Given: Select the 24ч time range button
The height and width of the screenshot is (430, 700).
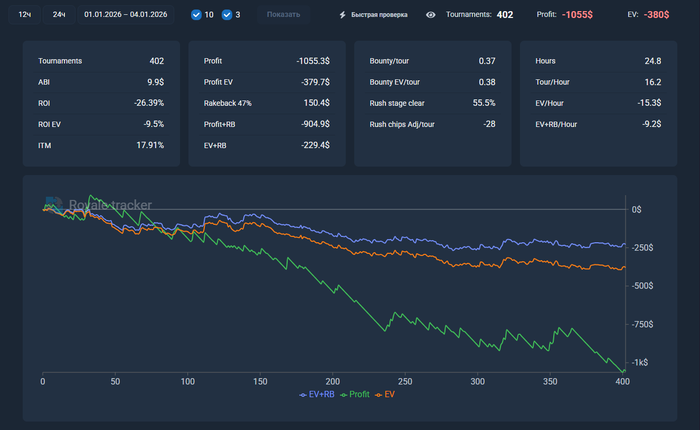Looking at the screenshot, I should (59, 15).
